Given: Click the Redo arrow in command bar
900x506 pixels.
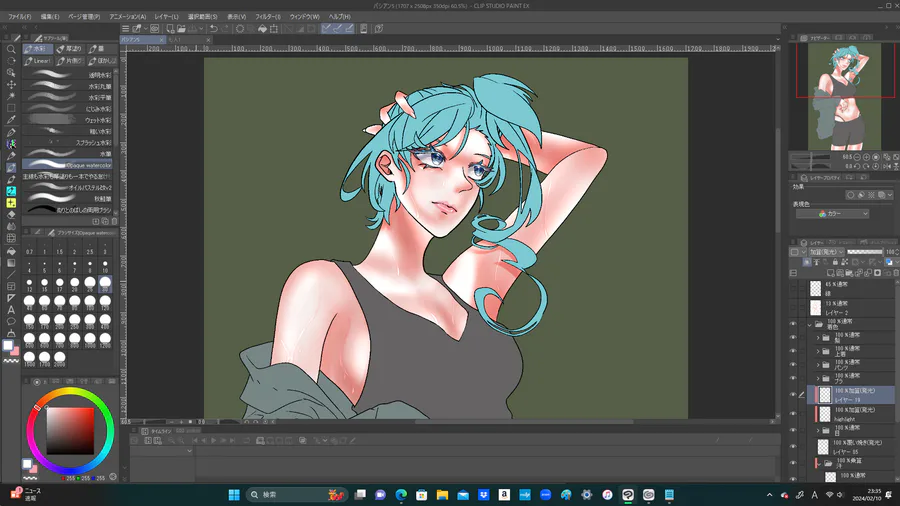Looking at the screenshot, I should (x=225, y=29).
